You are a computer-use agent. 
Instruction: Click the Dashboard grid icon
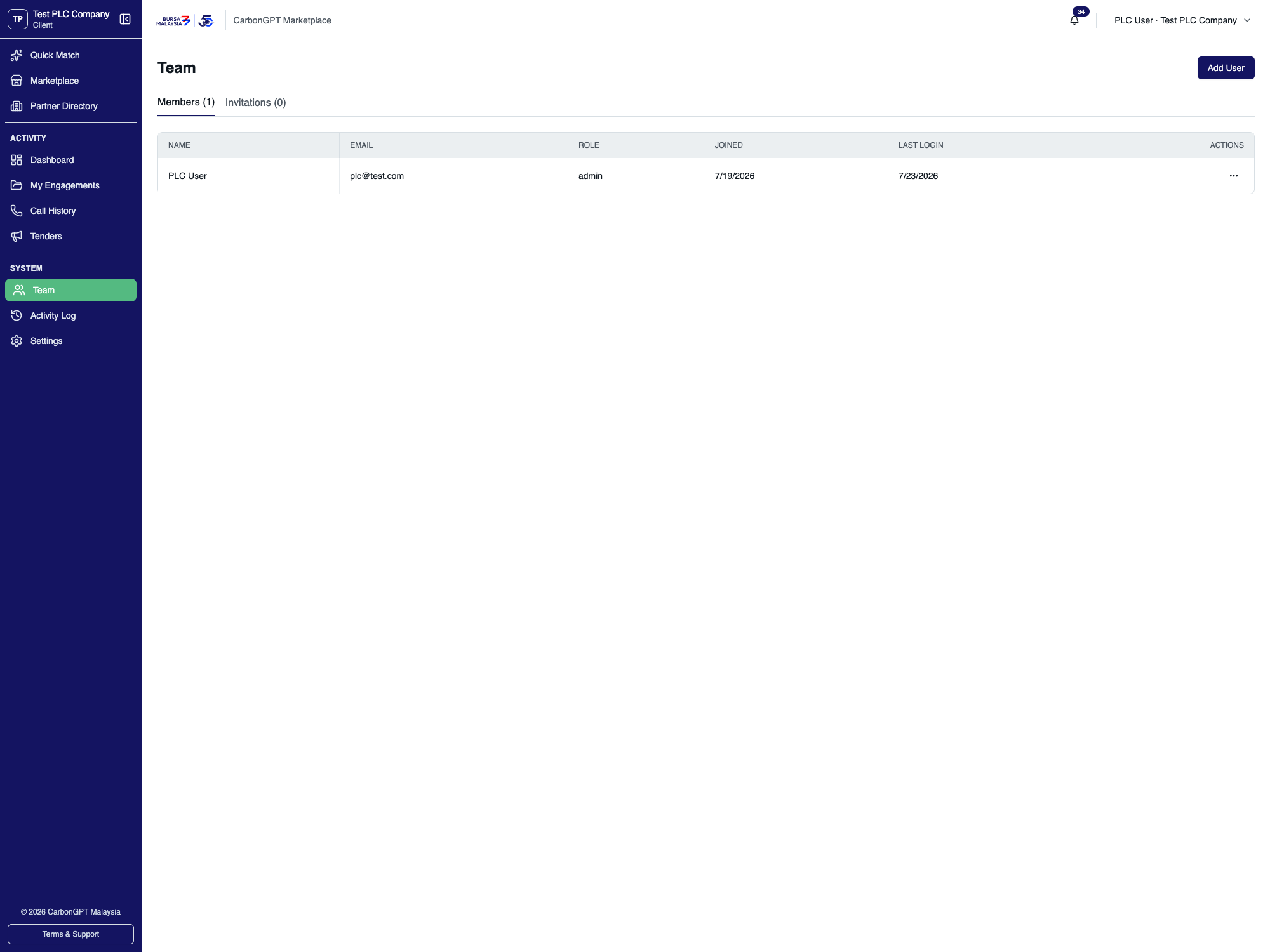[x=17, y=160]
